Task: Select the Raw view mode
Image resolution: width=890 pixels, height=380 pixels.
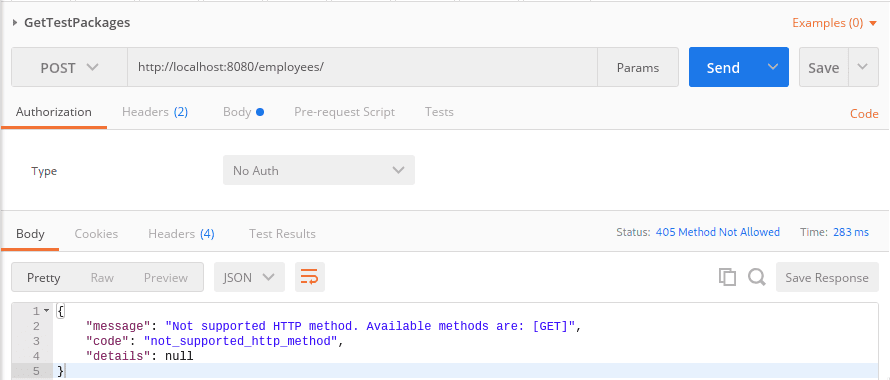Action: point(102,277)
